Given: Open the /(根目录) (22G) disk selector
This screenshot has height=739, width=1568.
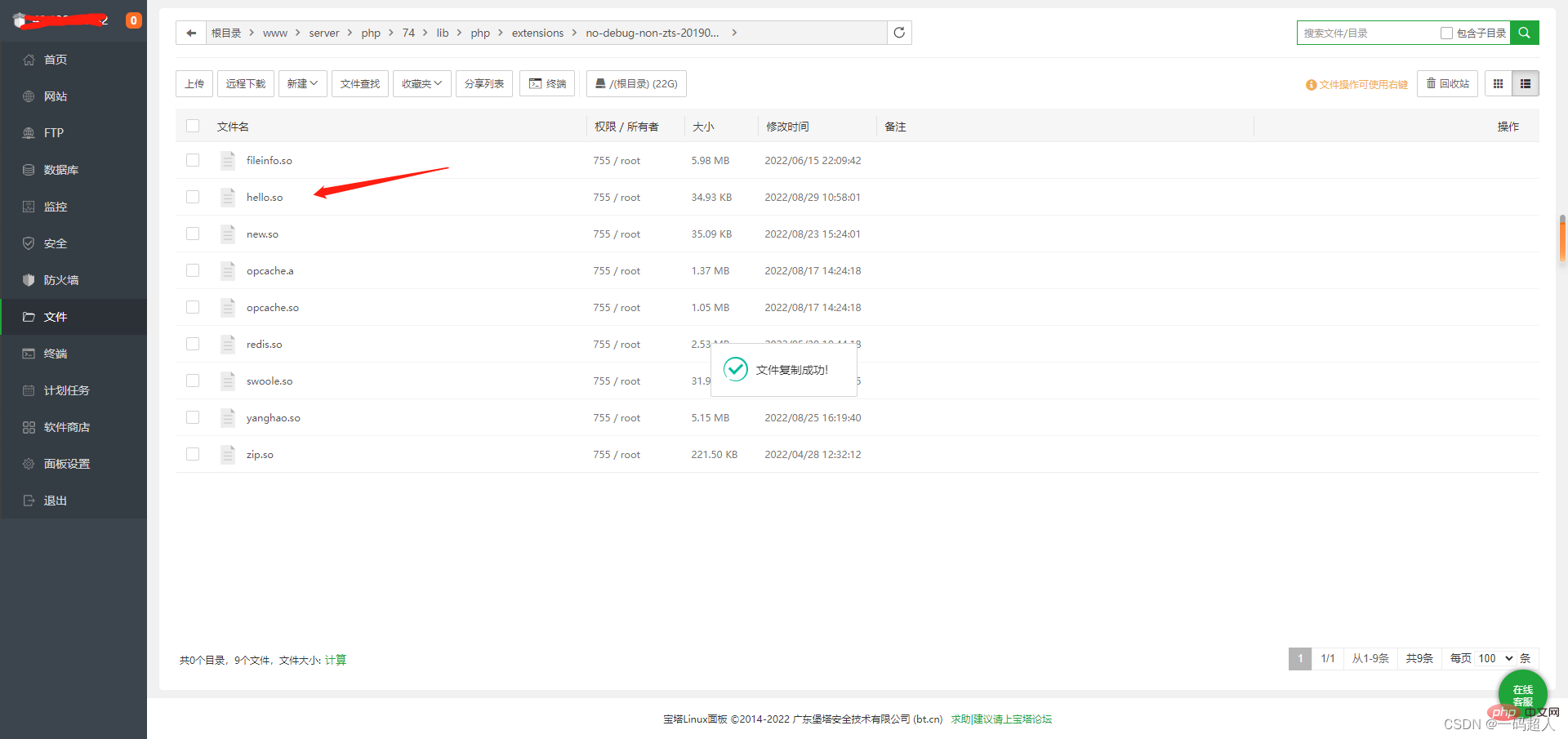Looking at the screenshot, I should point(636,83).
